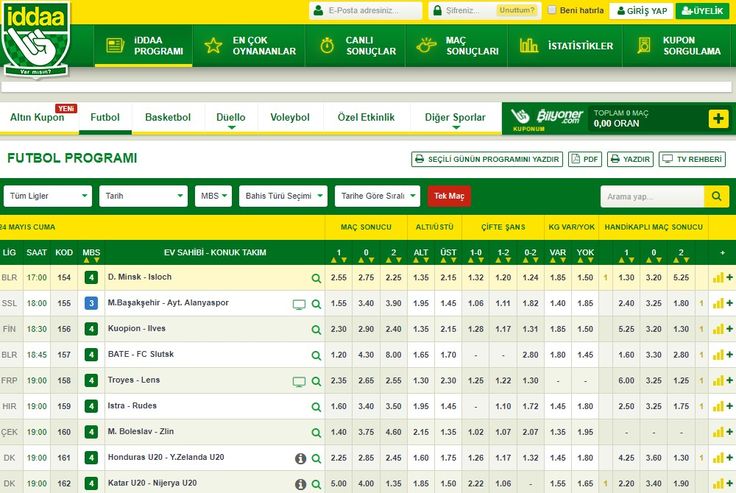Sort the ALT column arrows
This screenshot has width=736, height=493.
click(421, 260)
